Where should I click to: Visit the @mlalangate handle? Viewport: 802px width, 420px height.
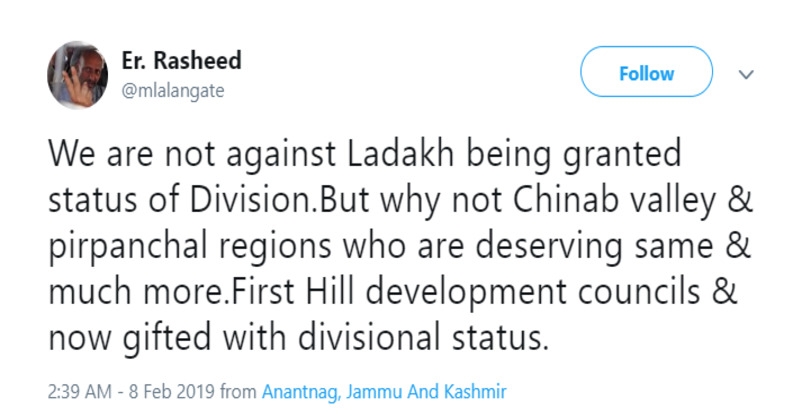pos(173,91)
